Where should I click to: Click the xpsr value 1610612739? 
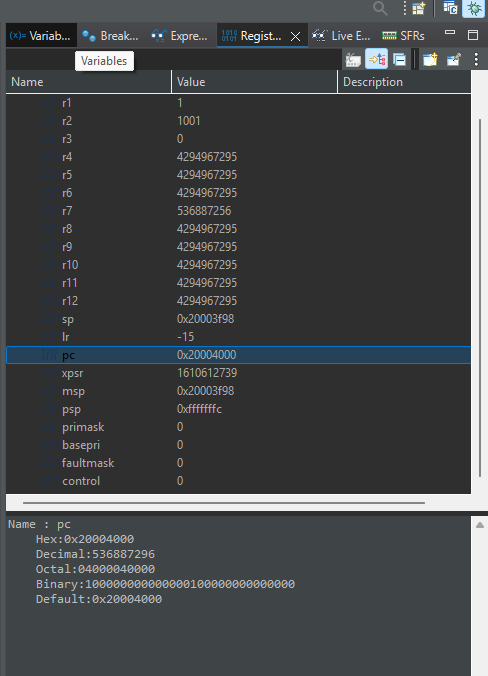(207, 373)
